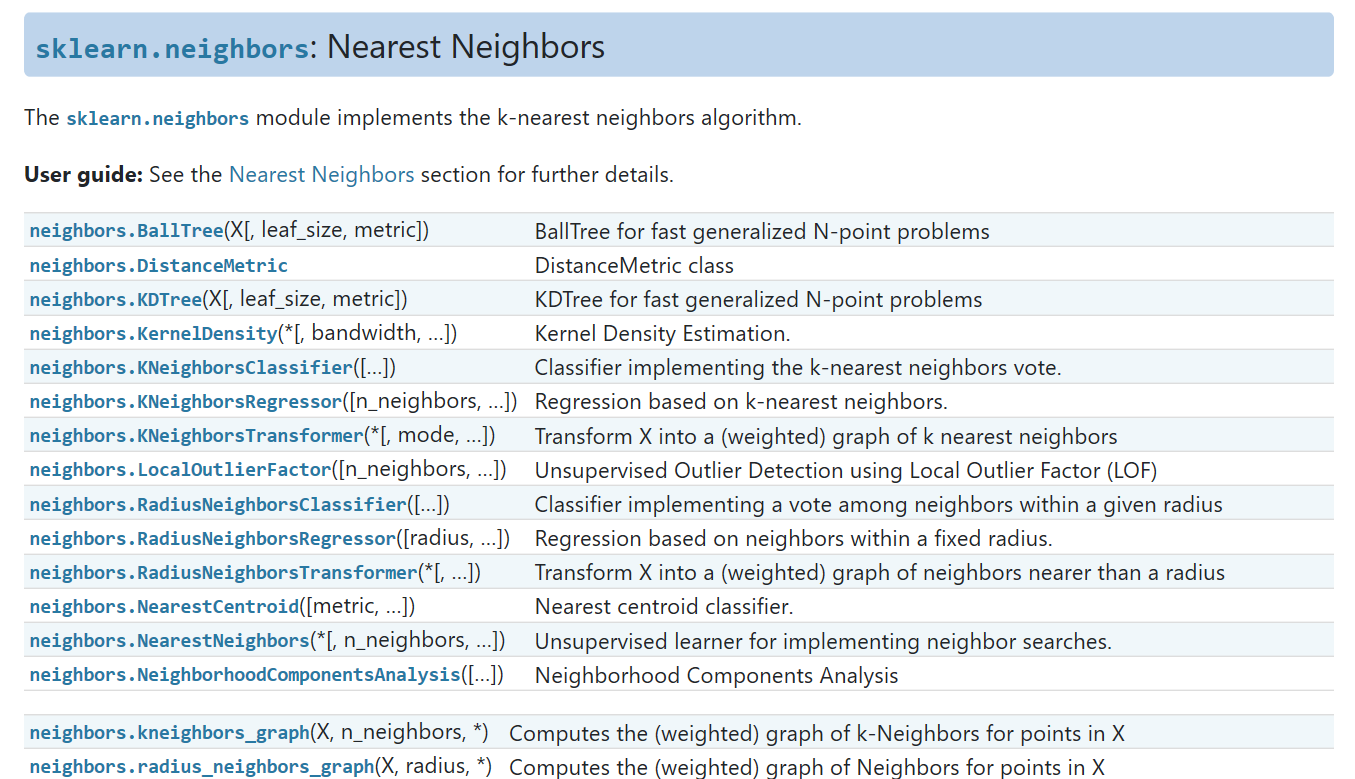The width and height of the screenshot is (1355, 779).
Task: Open the sklearn.neighbors header link
Action: click(x=172, y=48)
